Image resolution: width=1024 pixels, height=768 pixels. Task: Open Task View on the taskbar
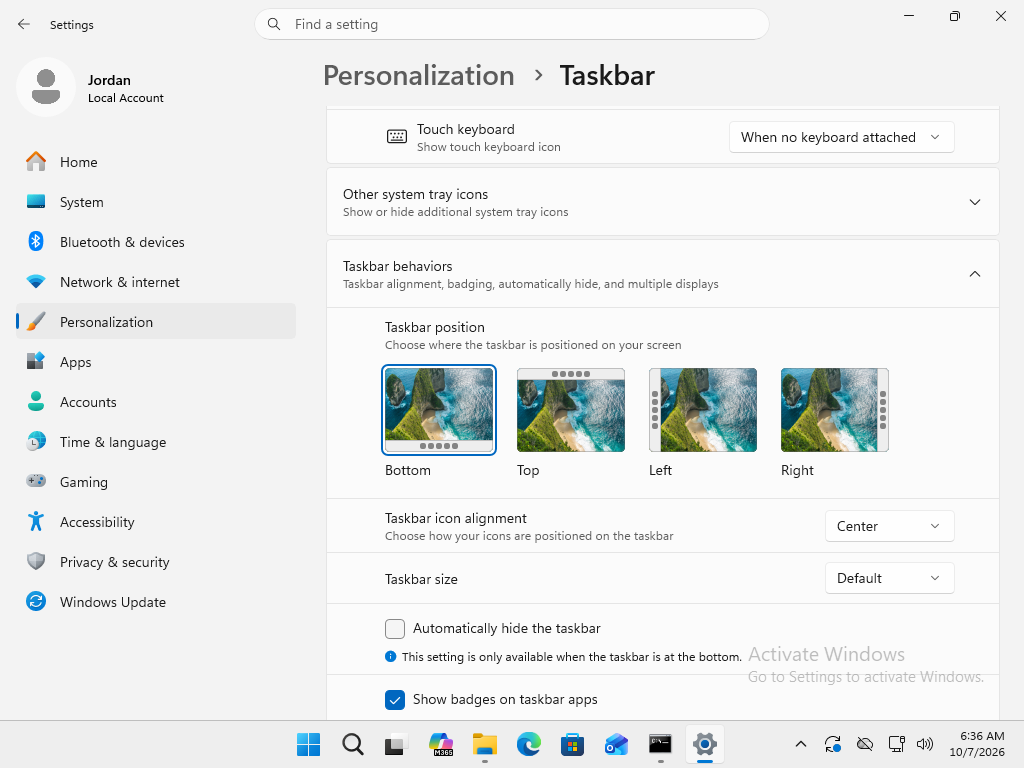point(396,744)
